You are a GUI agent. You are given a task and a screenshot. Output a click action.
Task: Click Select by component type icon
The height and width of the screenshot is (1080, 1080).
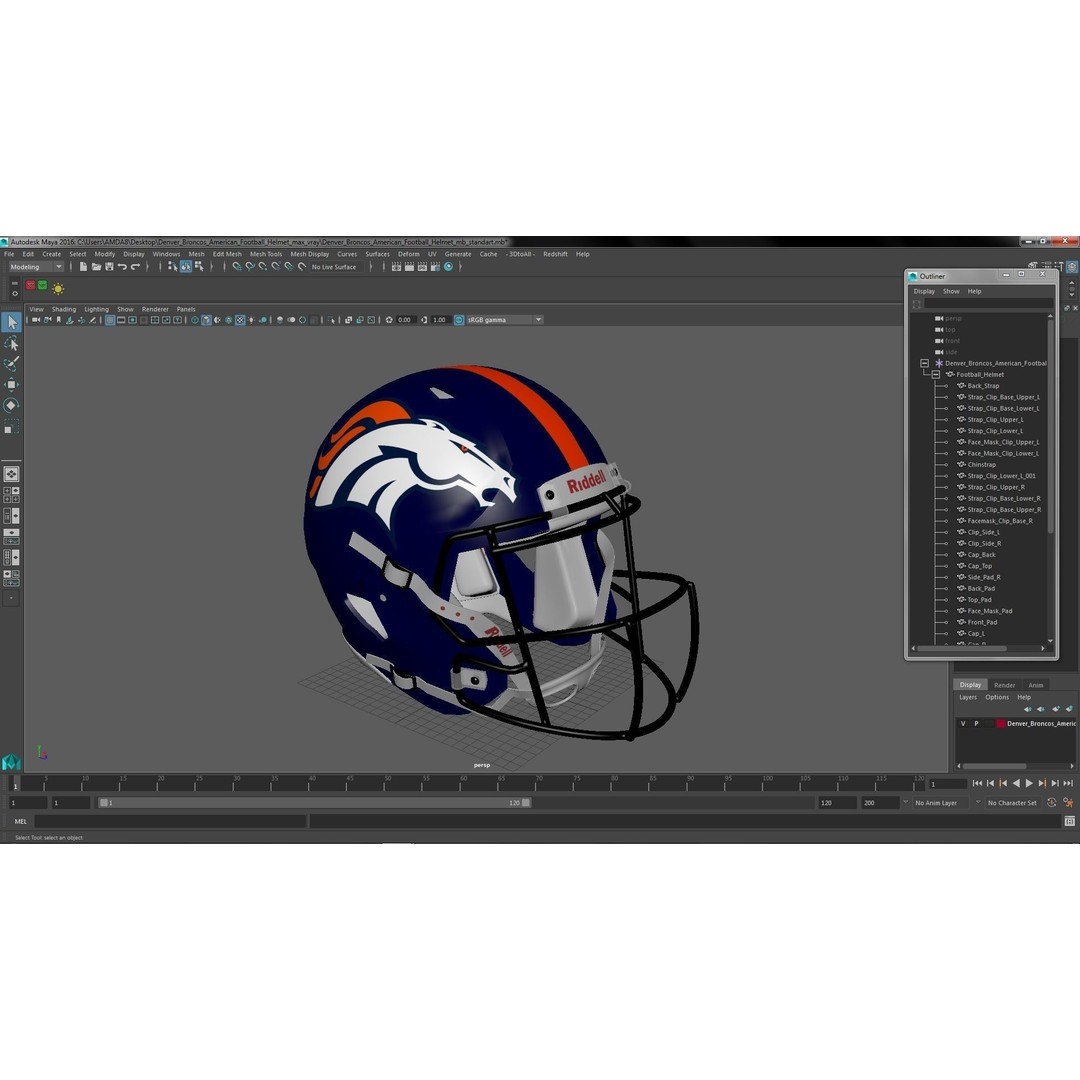tap(198, 267)
